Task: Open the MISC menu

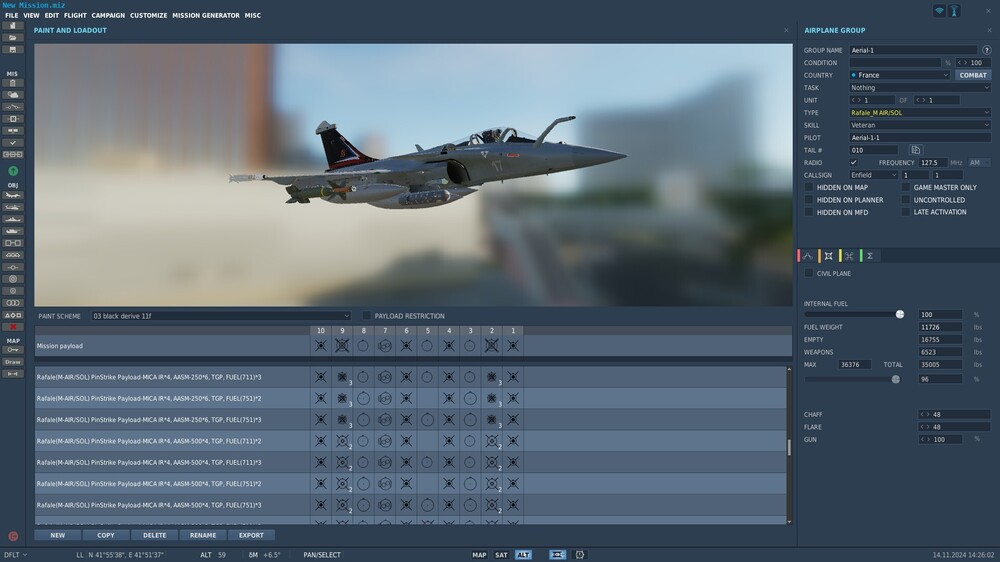Action: [x=253, y=15]
